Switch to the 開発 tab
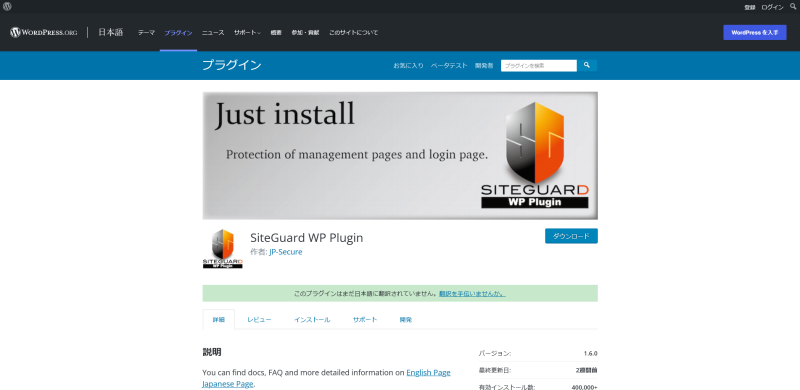The height and width of the screenshot is (390, 800). pos(406,320)
